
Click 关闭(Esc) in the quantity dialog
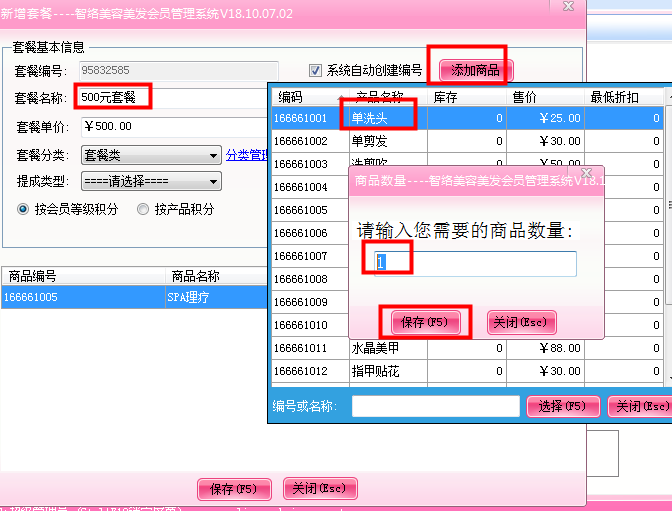(521, 322)
